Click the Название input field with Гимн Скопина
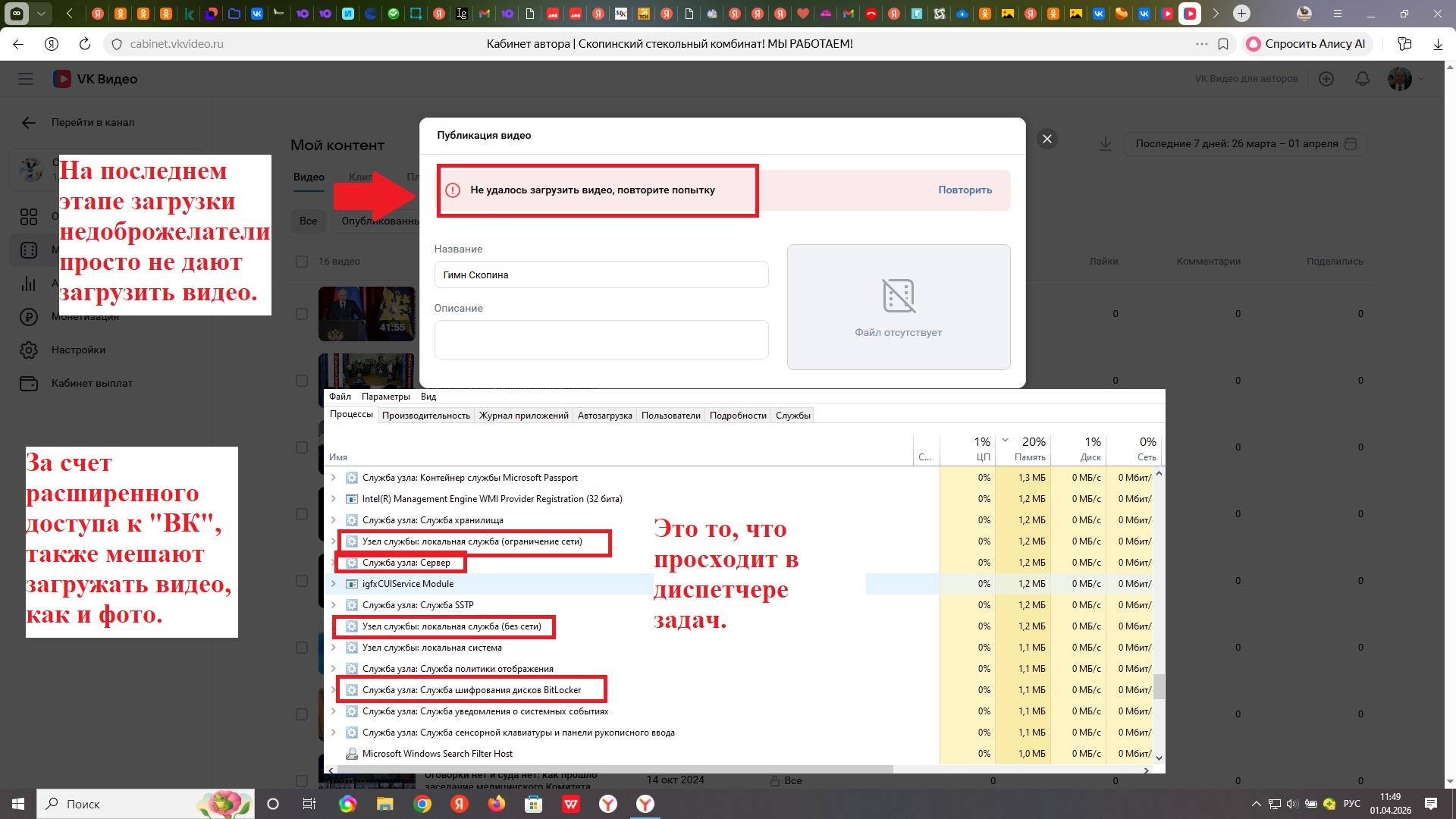The height and width of the screenshot is (819, 1456). tap(601, 275)
